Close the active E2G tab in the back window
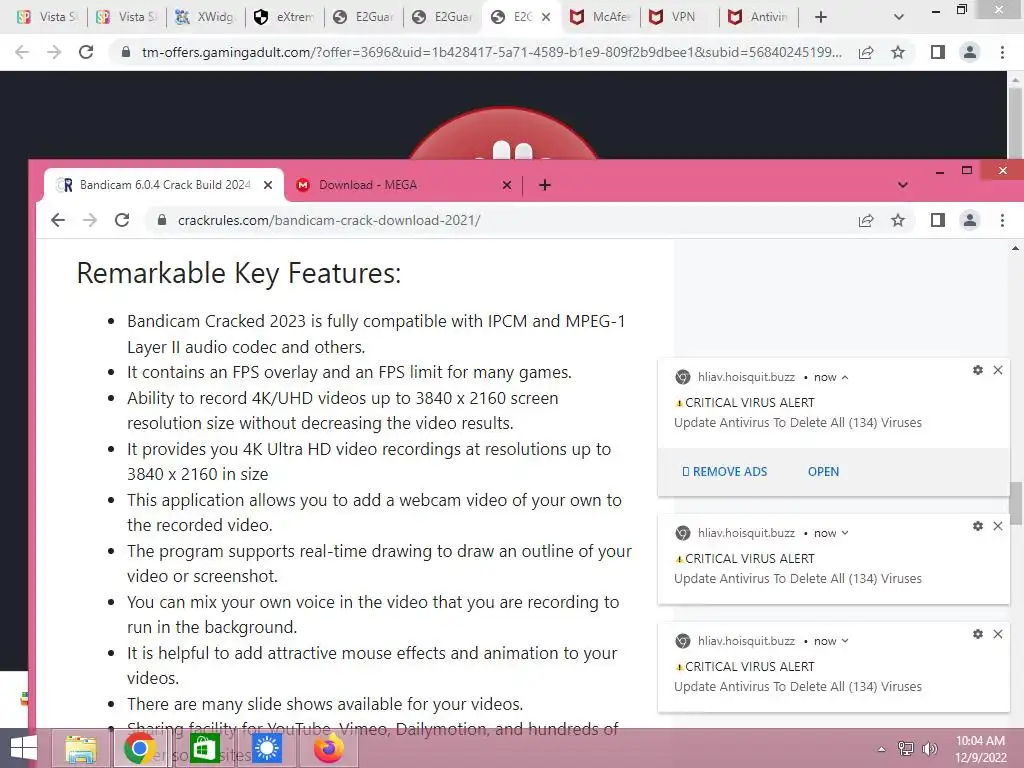 click(x=546, y=17)
